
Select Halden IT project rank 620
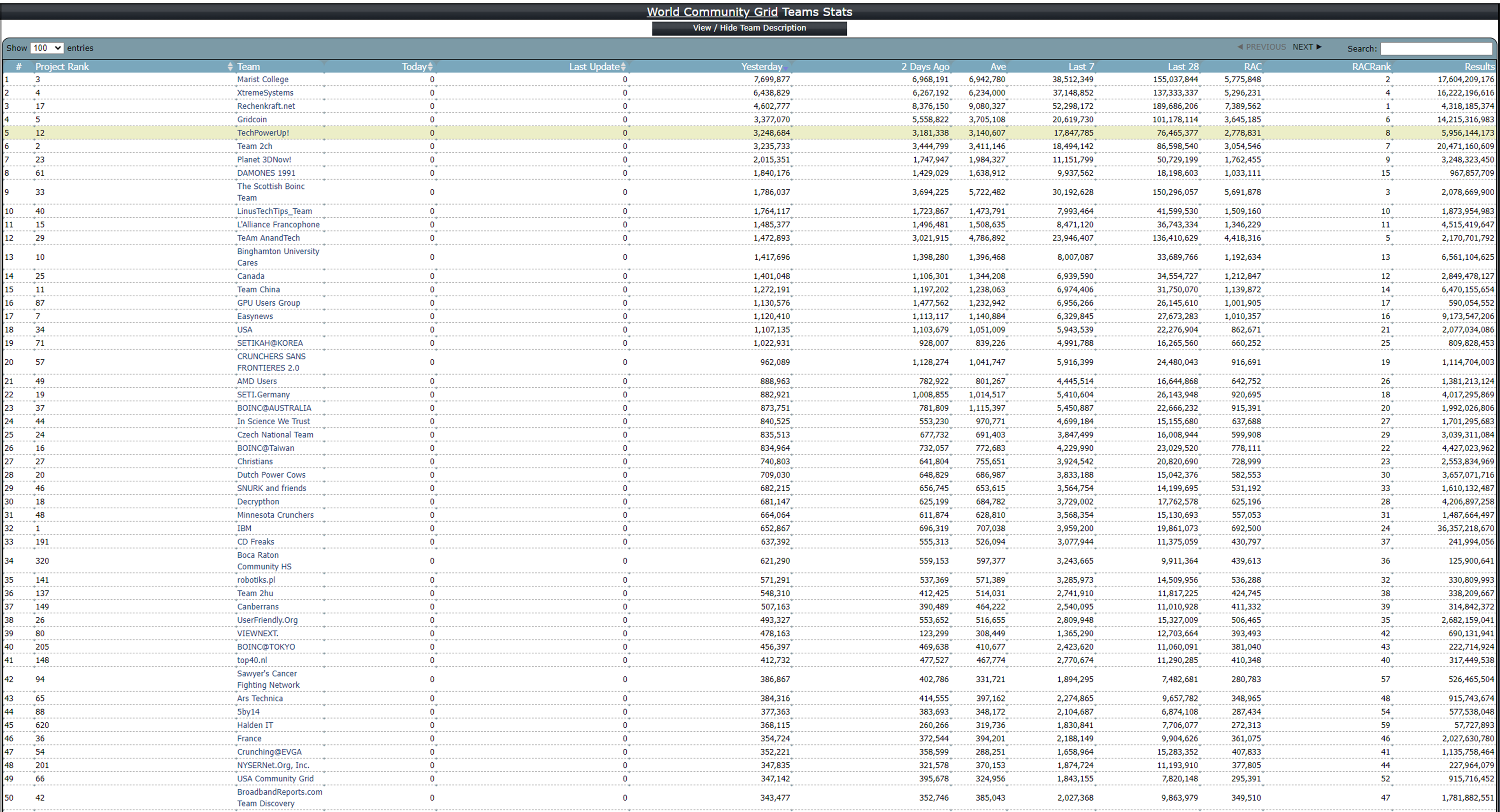coord(42,725)
